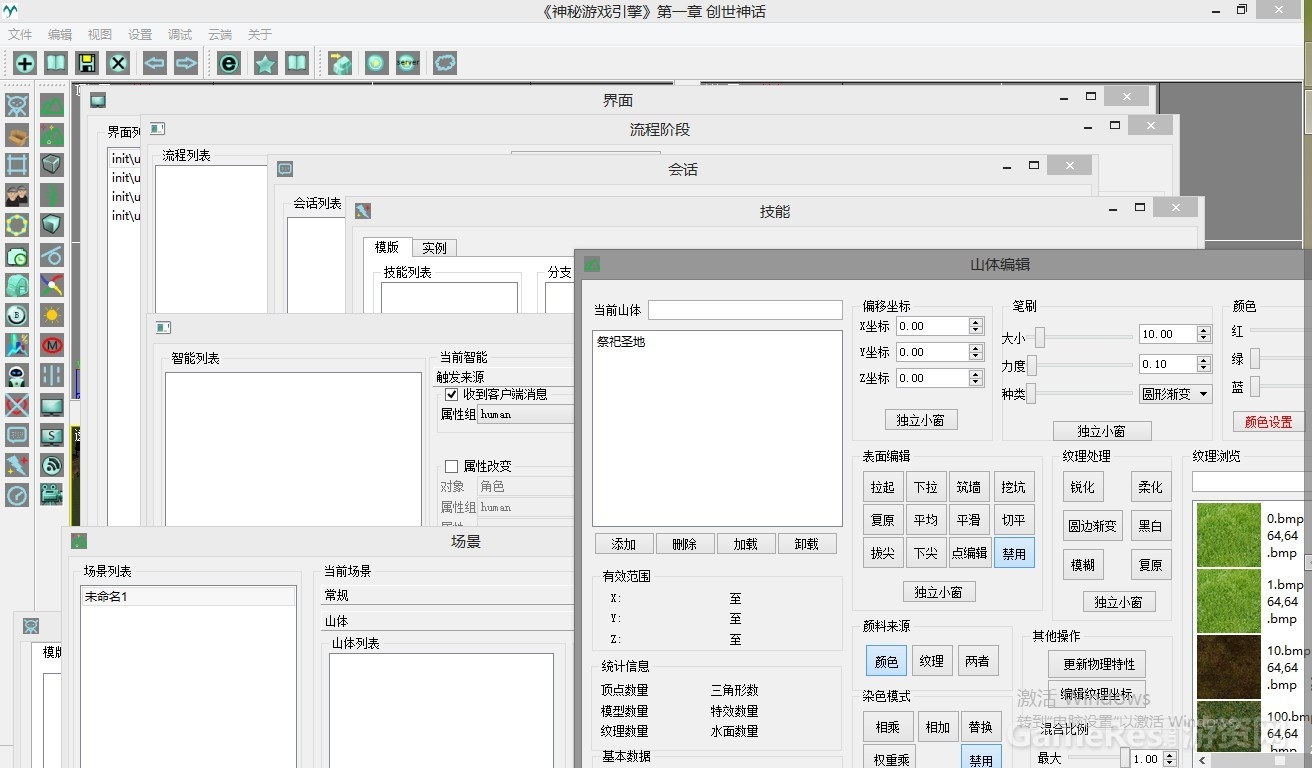Click the cardboard box icon in left sidebar

click(x=17, y=135)
